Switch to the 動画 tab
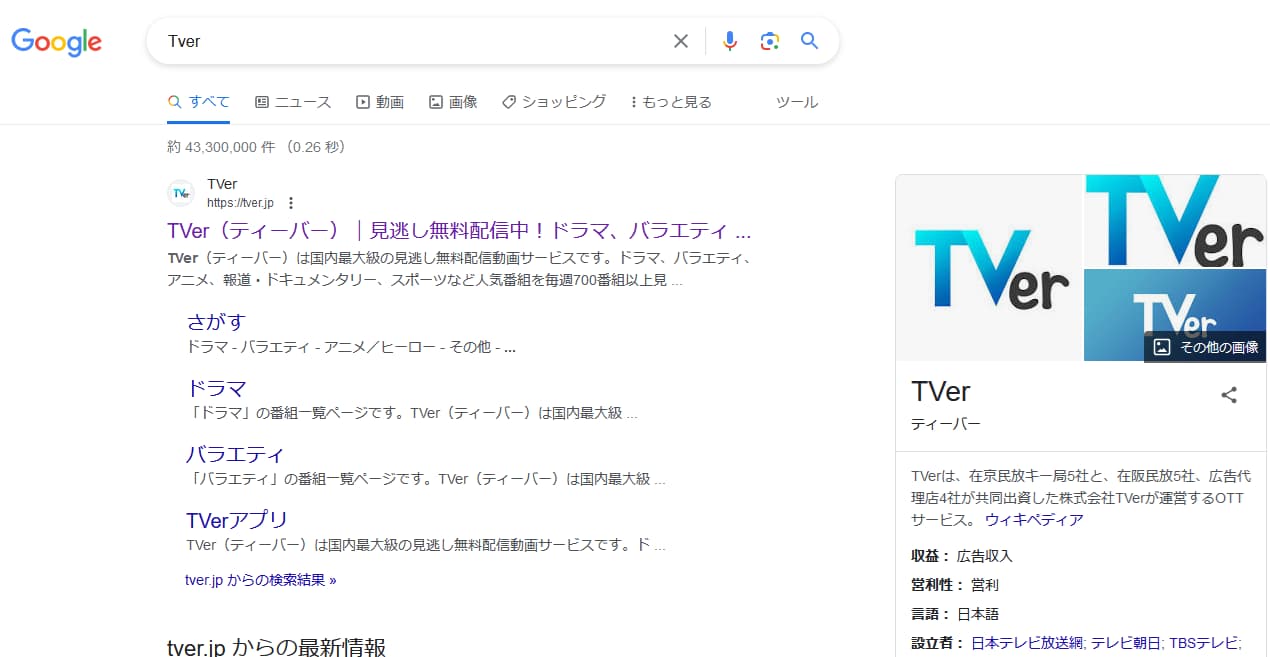Screen dimensions: 1270x657 [380, 101]
